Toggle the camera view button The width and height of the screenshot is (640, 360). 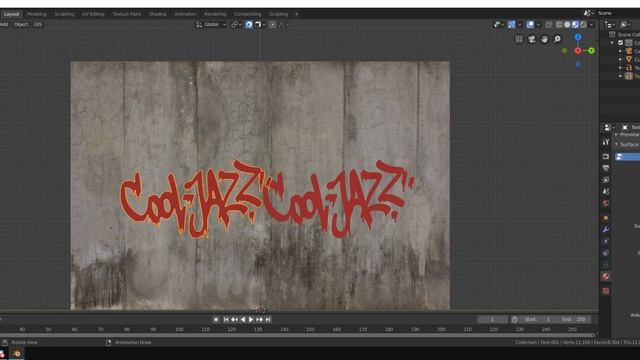pos(531,39)
